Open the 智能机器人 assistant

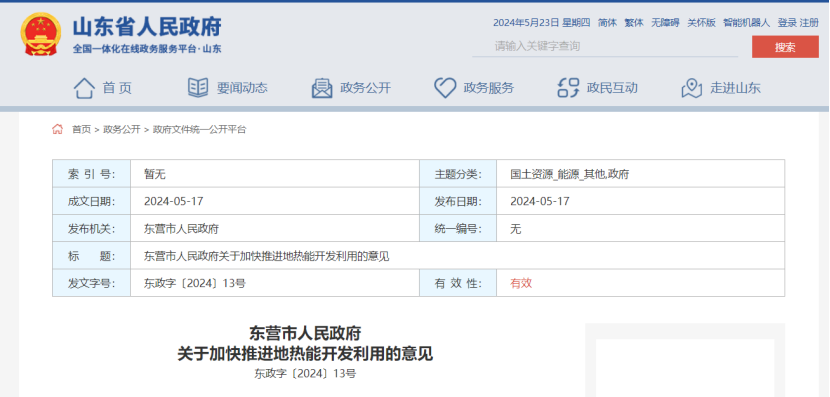coord(746,23)
